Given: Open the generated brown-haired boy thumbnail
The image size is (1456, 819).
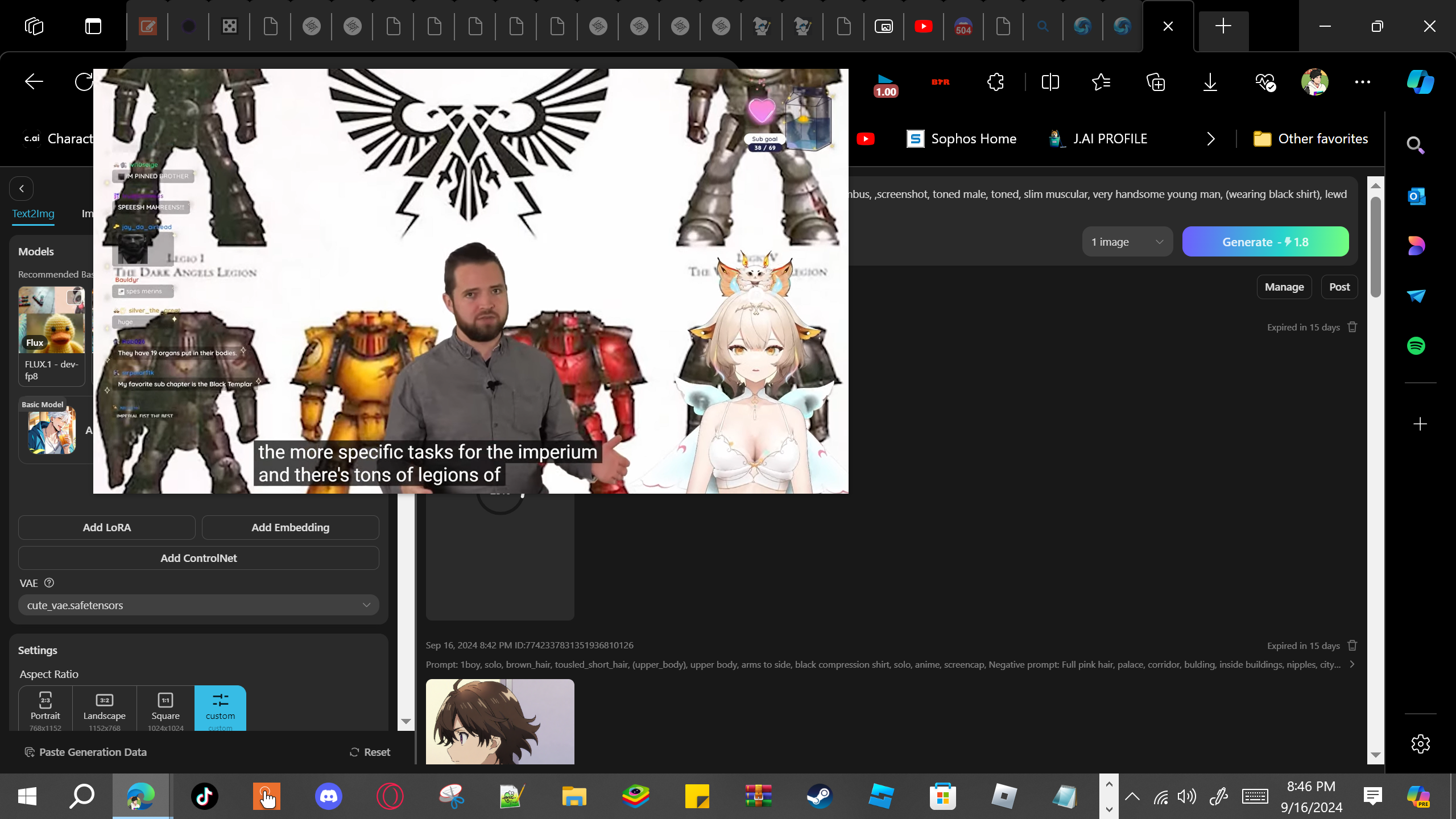Looking at the screenshot, I should (500, 721).
